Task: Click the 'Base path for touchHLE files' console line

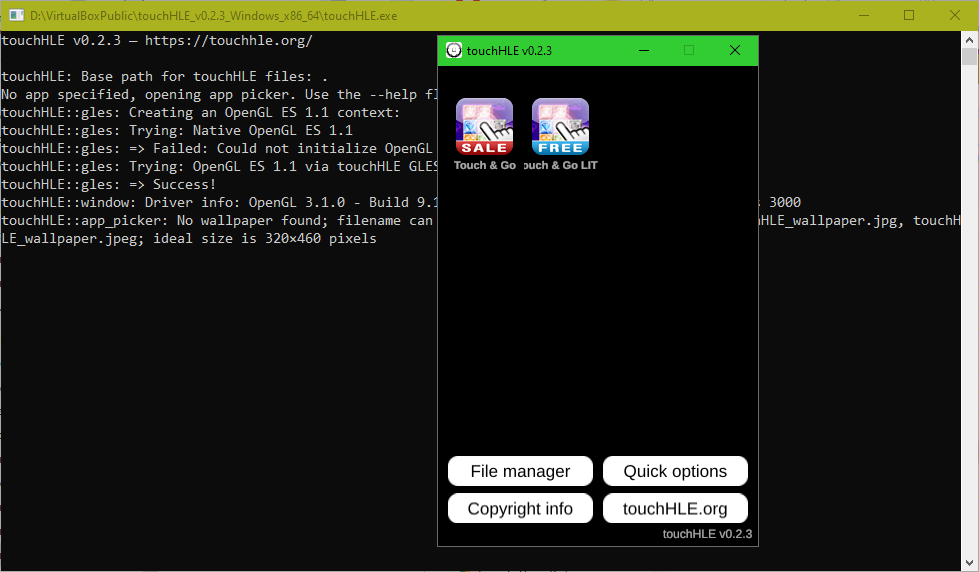Action: coord(164,77)
